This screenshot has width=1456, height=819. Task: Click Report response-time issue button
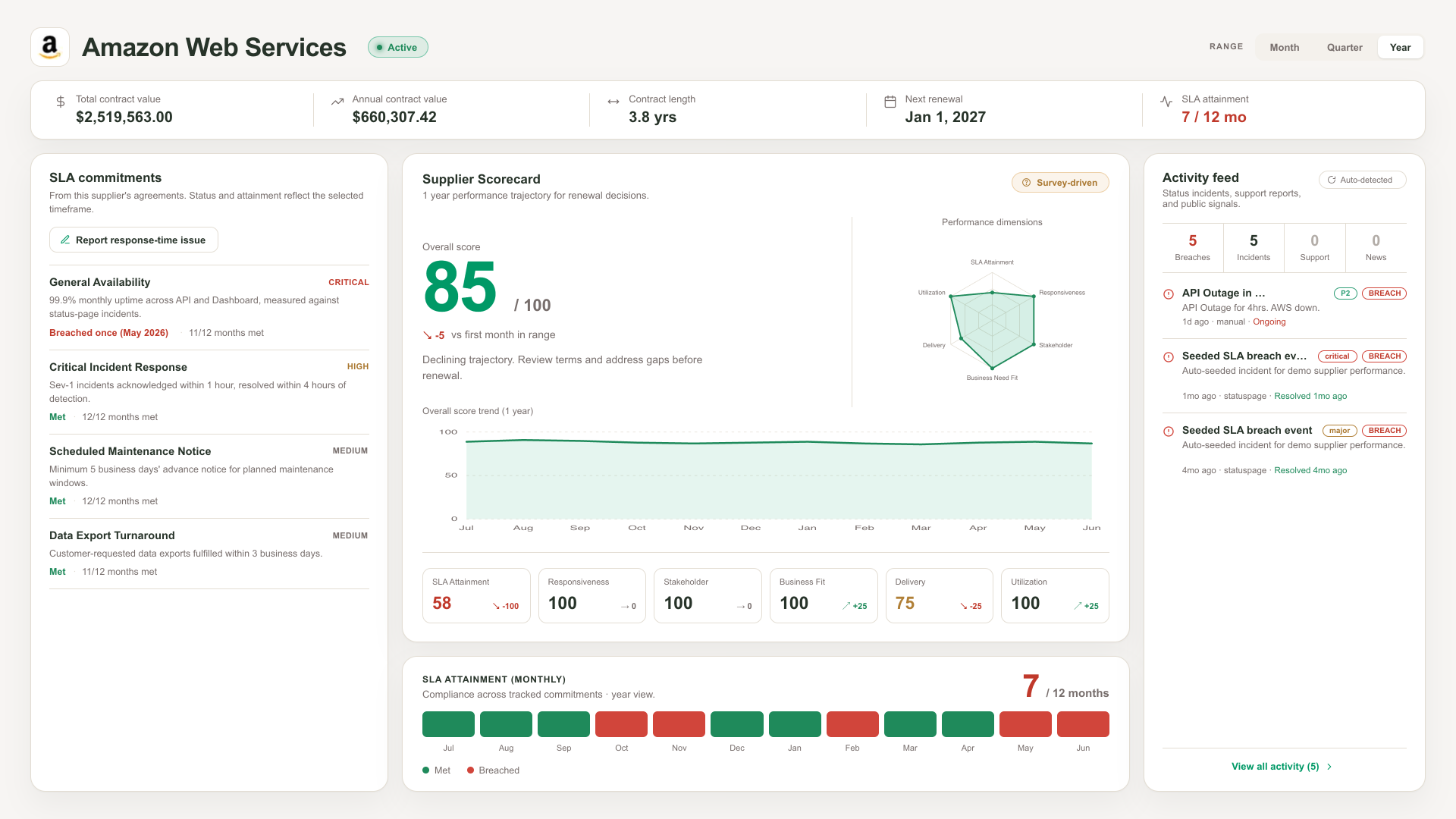click(x=133, y=240)
